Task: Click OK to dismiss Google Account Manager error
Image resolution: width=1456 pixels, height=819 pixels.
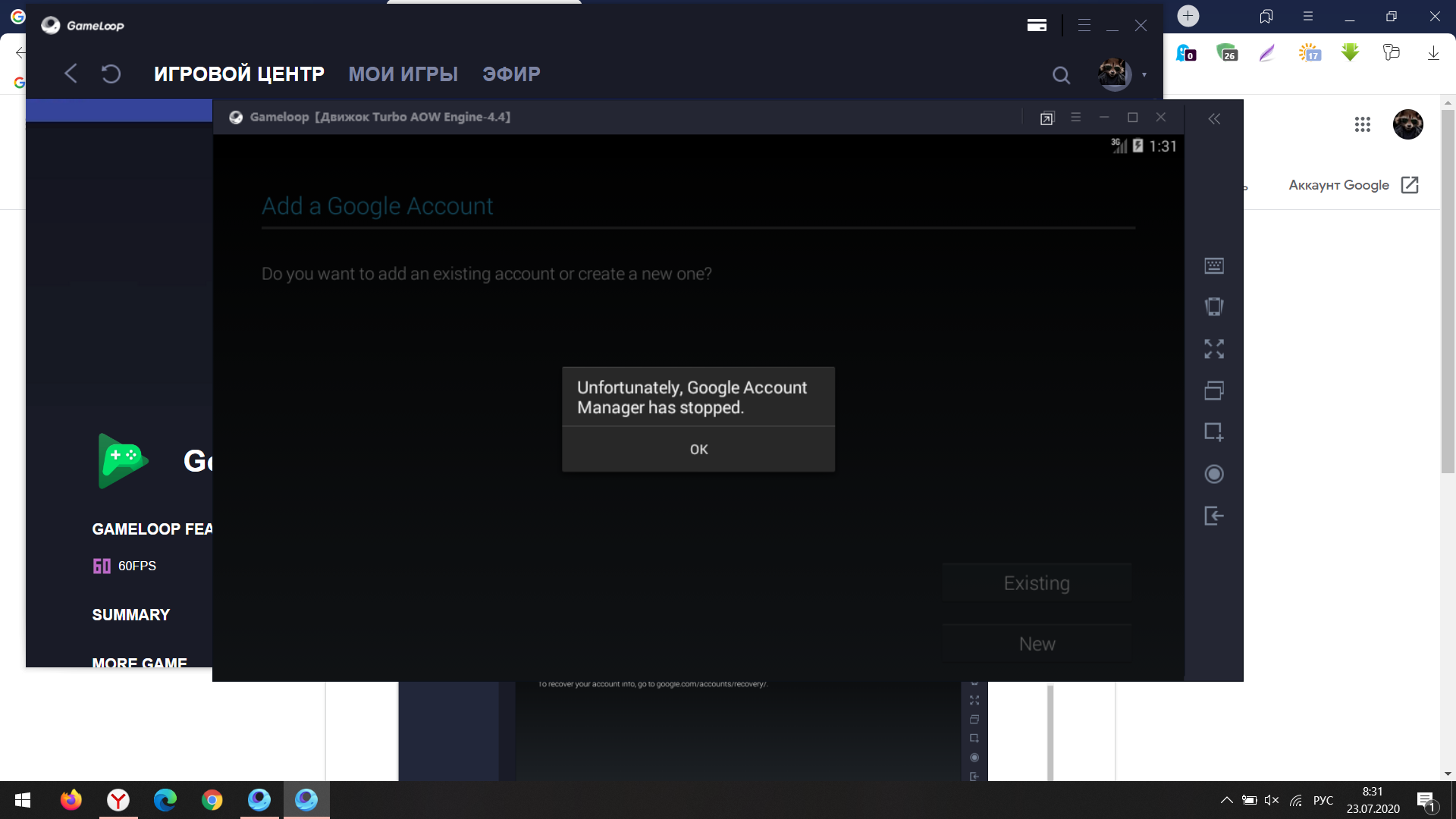Action: click(699, 449)
